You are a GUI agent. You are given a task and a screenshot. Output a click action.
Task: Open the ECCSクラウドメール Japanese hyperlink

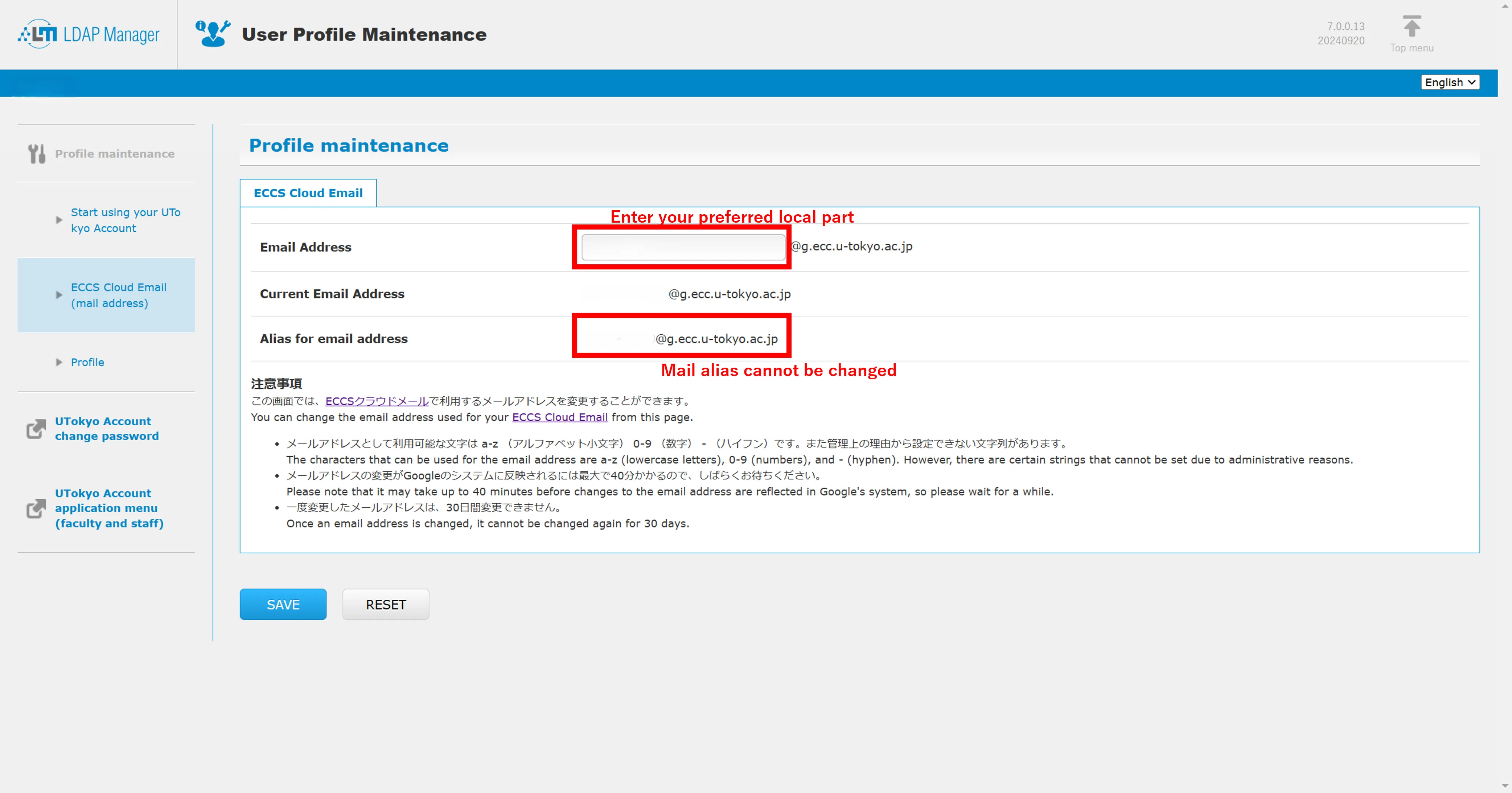tap(377, 401)
